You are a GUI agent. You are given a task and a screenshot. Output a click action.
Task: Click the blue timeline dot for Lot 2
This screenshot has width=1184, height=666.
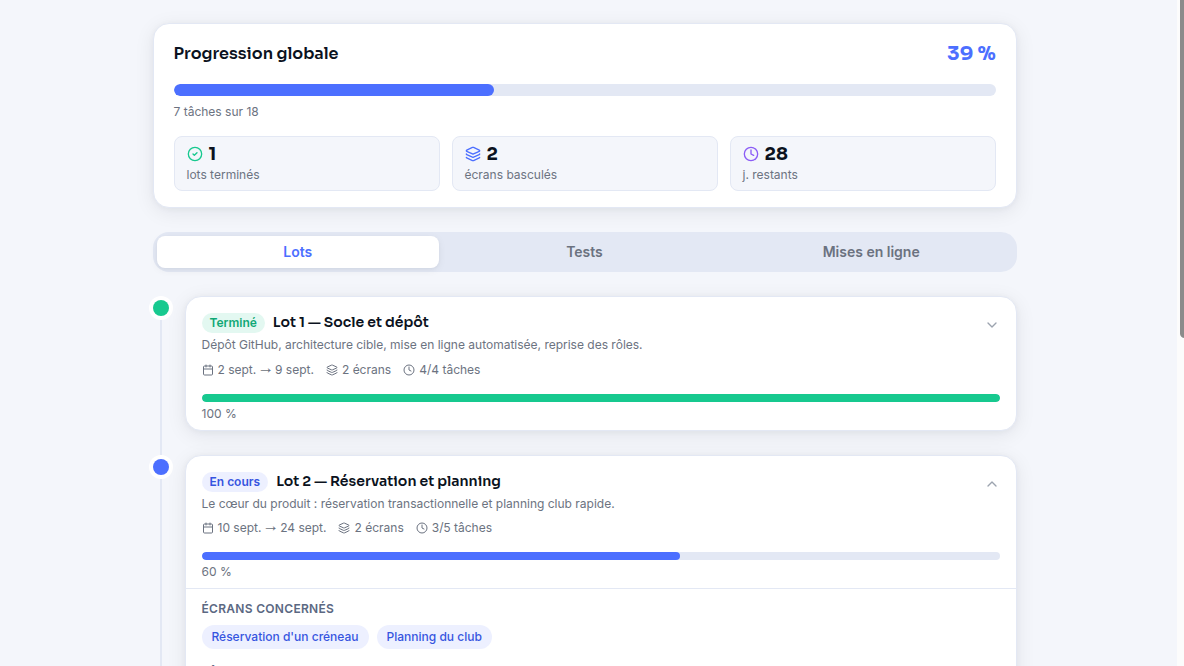click(161, 467)
